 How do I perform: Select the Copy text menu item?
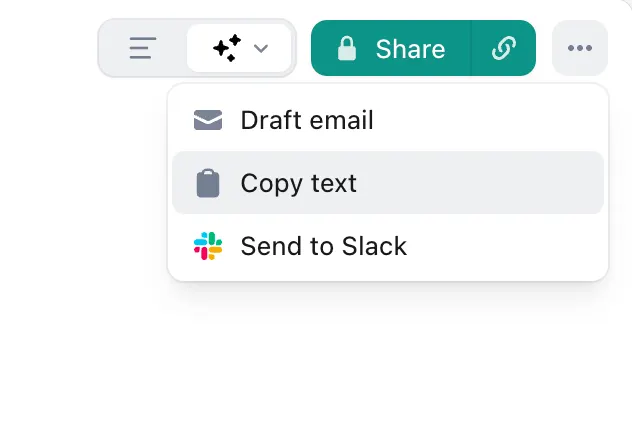[388, 183]
